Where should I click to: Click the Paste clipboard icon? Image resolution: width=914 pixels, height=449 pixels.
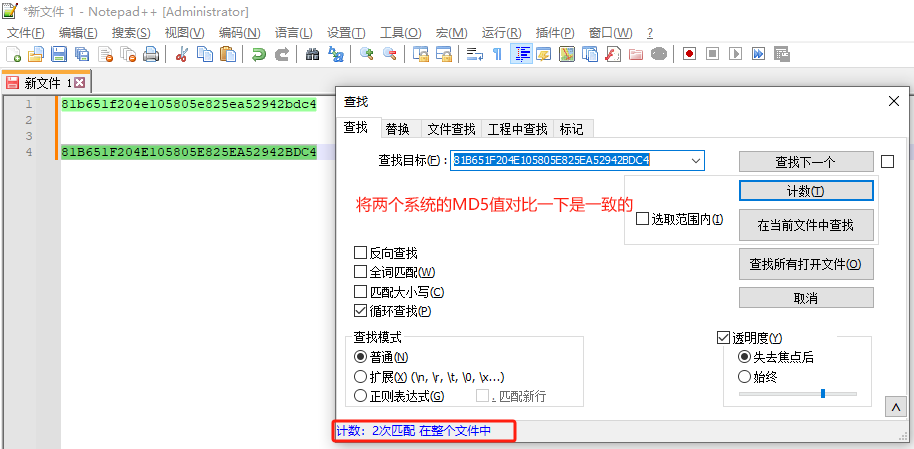click(227, 54)
